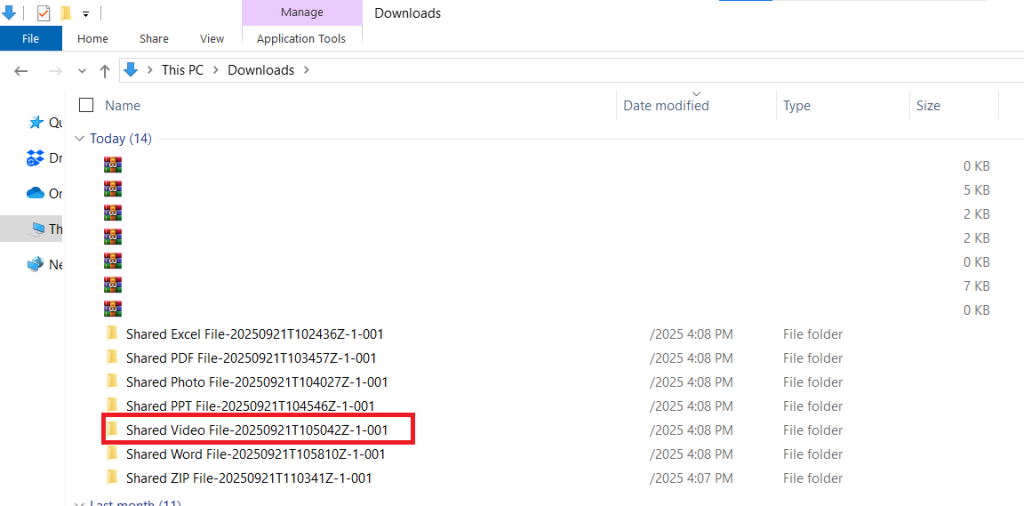Collapse the Today (14) group
Viewport: 1024px width, 506px height.
click(x=80, y=139)
